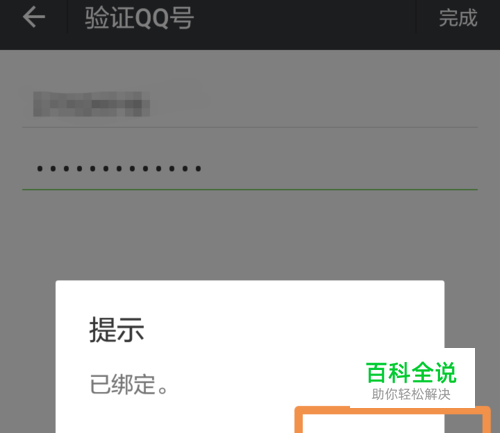Click the last password dot
The image size is (500, 433).
198,169
